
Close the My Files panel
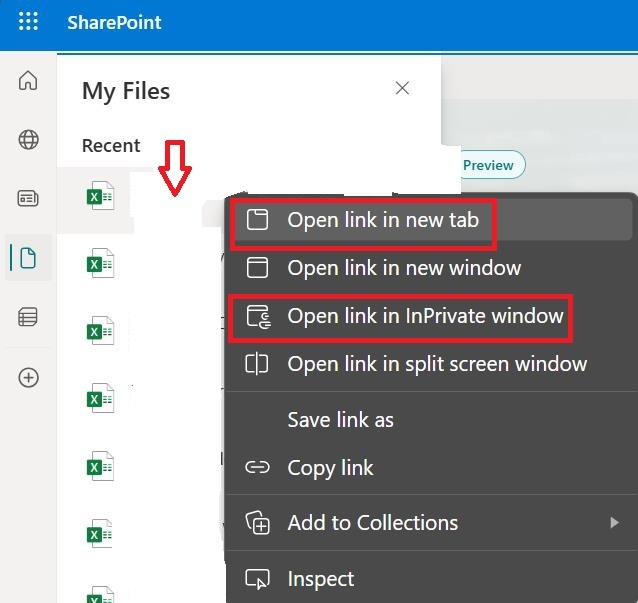(x=402, y=88)
